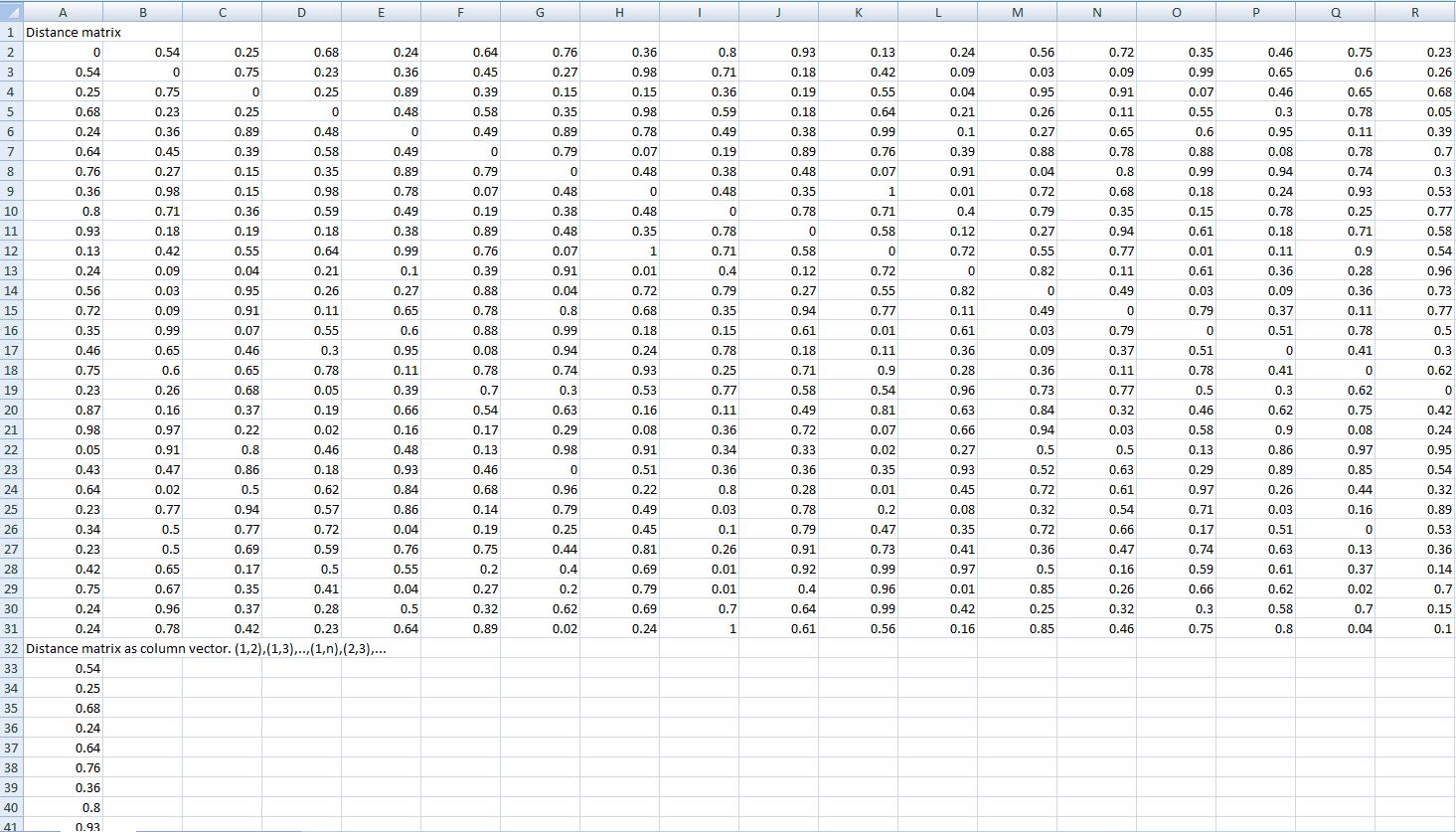
Task: Select cell A2 containing 0
Action: click(63, 52)
